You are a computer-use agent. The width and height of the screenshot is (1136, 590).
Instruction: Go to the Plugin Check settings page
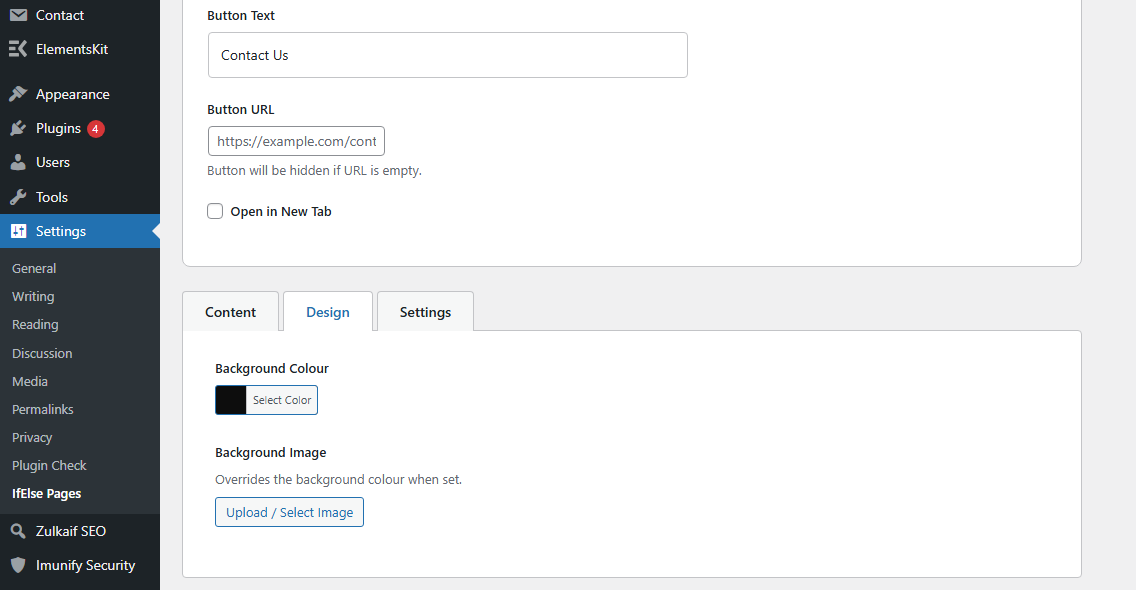[x=49, y=465]
